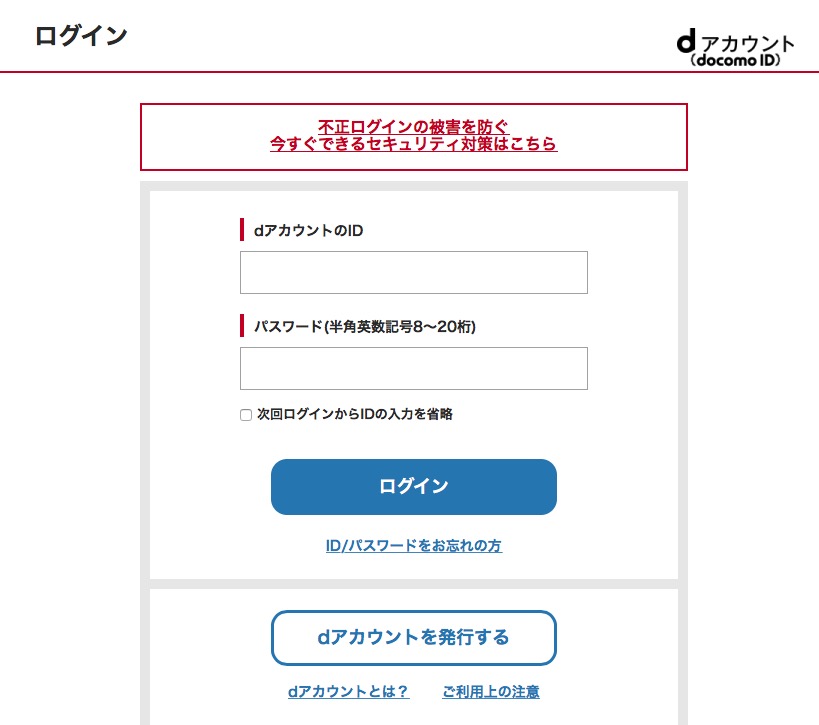Open the dアカウントとは？ link

point(348,691)
